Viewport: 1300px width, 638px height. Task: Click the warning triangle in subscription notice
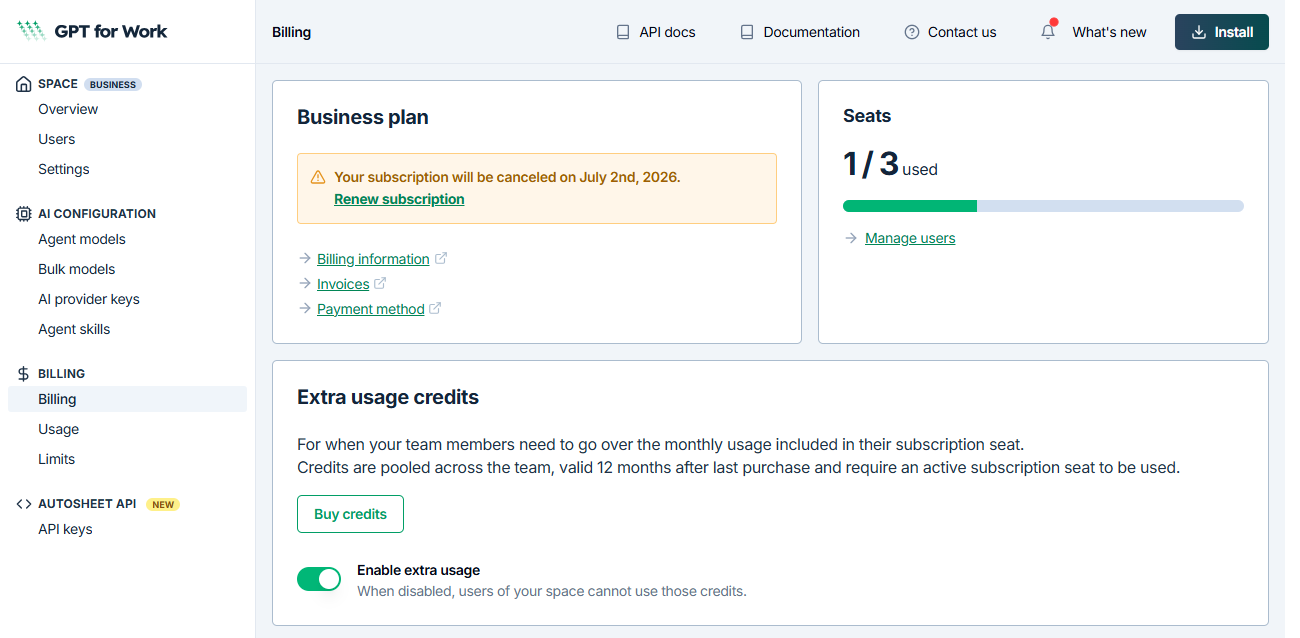[x=318, y=177]
